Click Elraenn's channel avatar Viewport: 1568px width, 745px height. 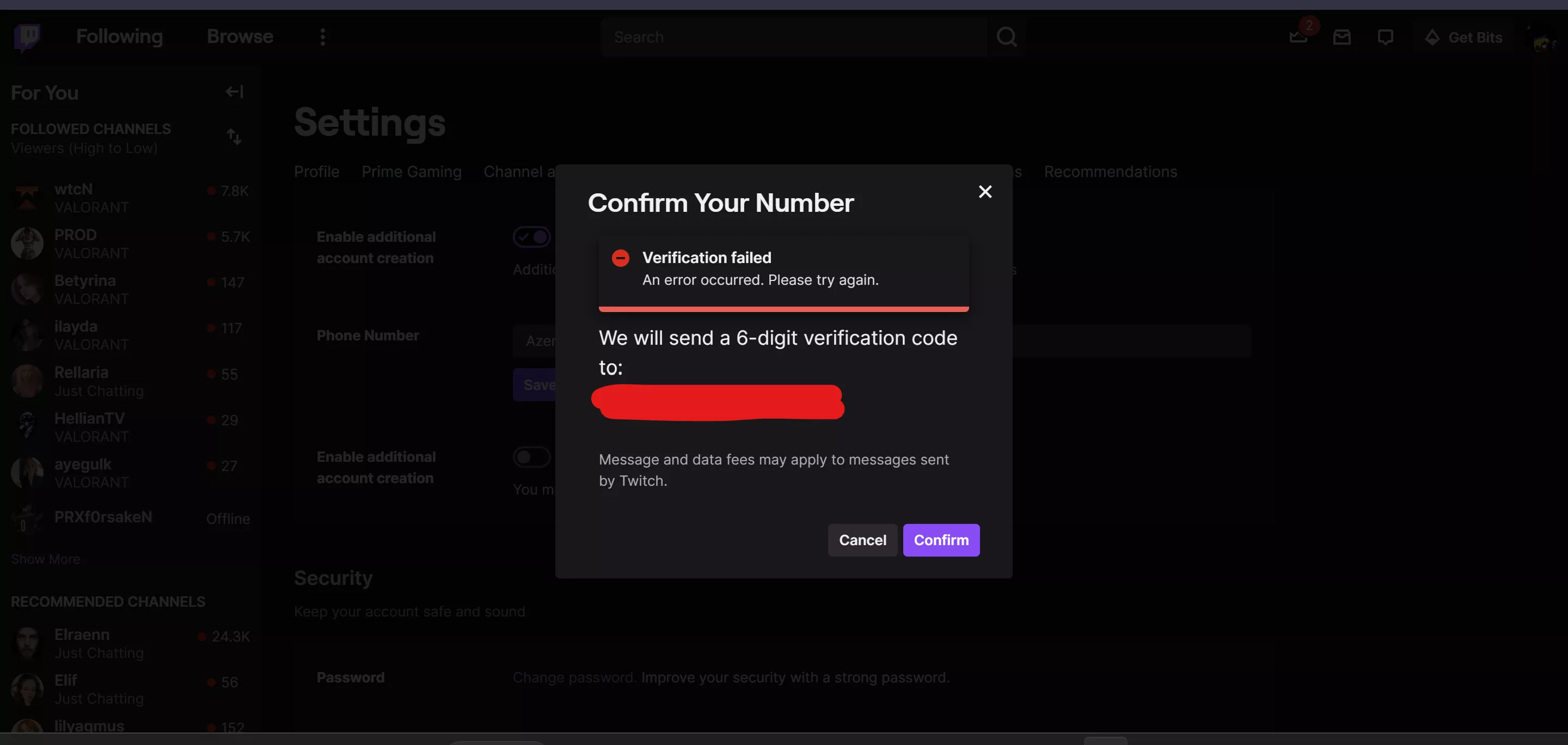(x=27, y=642)
